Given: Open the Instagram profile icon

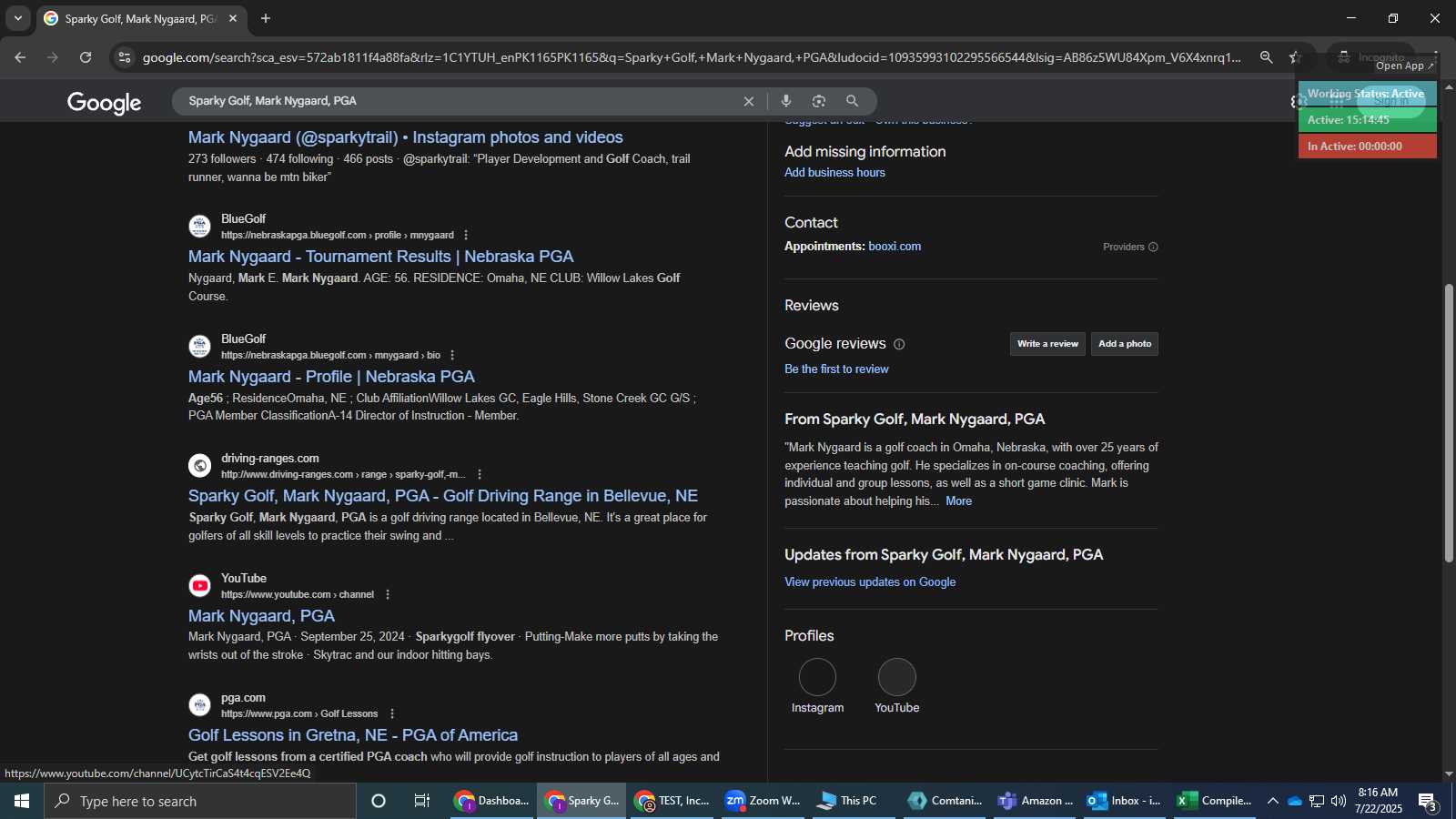Looking at the screenshot, I should click(817, 677).
